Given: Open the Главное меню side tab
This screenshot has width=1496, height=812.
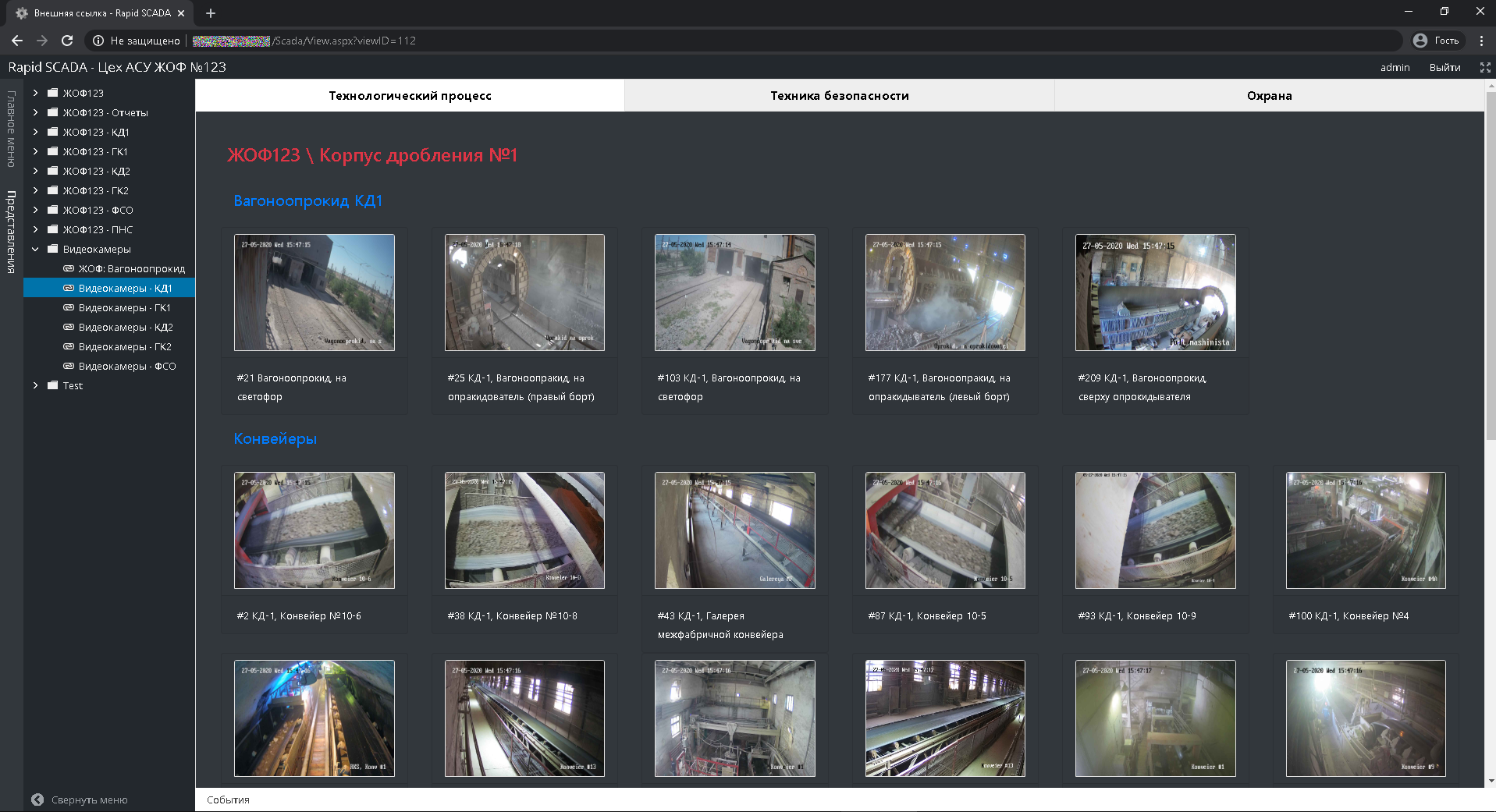Looking at the screenshot, I should point(11,129).
